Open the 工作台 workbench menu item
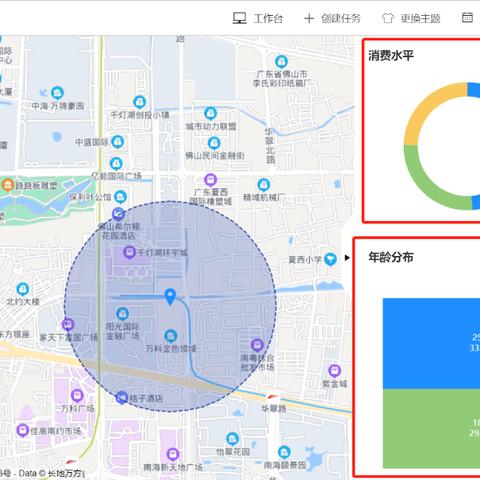The height and width of the screenshot is (480, 480). [258, 18]
